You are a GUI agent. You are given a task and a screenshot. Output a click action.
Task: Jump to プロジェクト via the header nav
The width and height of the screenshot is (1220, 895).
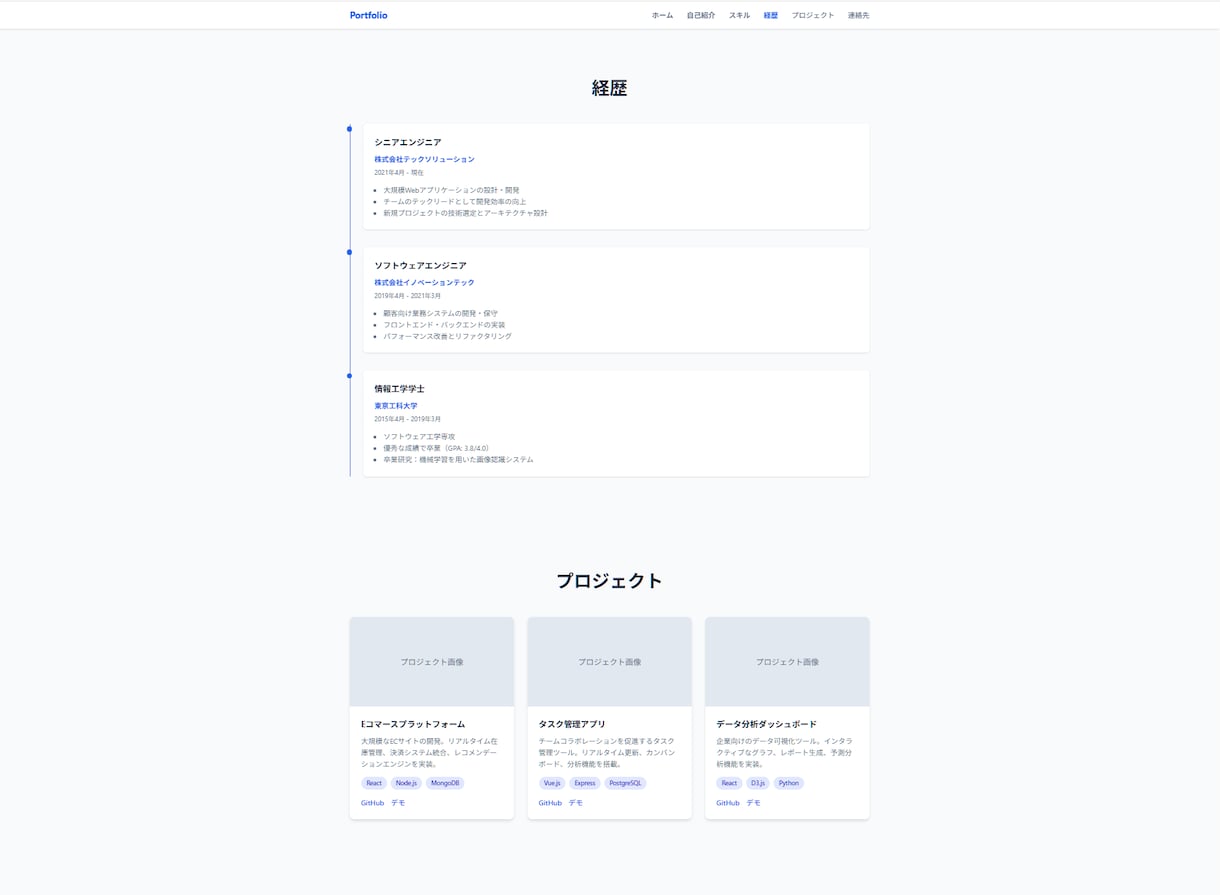tap(813, 15)
